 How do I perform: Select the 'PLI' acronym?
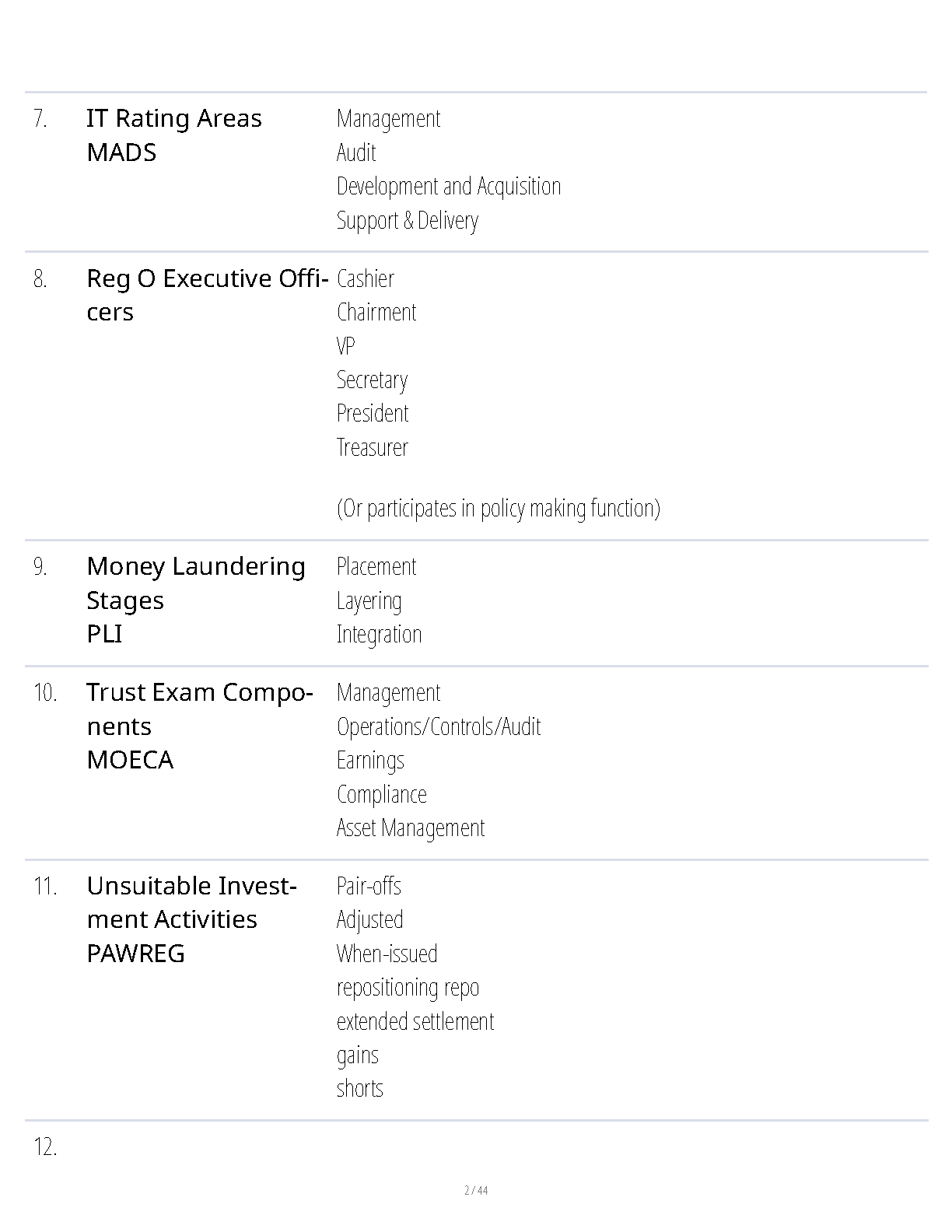coord(104,634)
